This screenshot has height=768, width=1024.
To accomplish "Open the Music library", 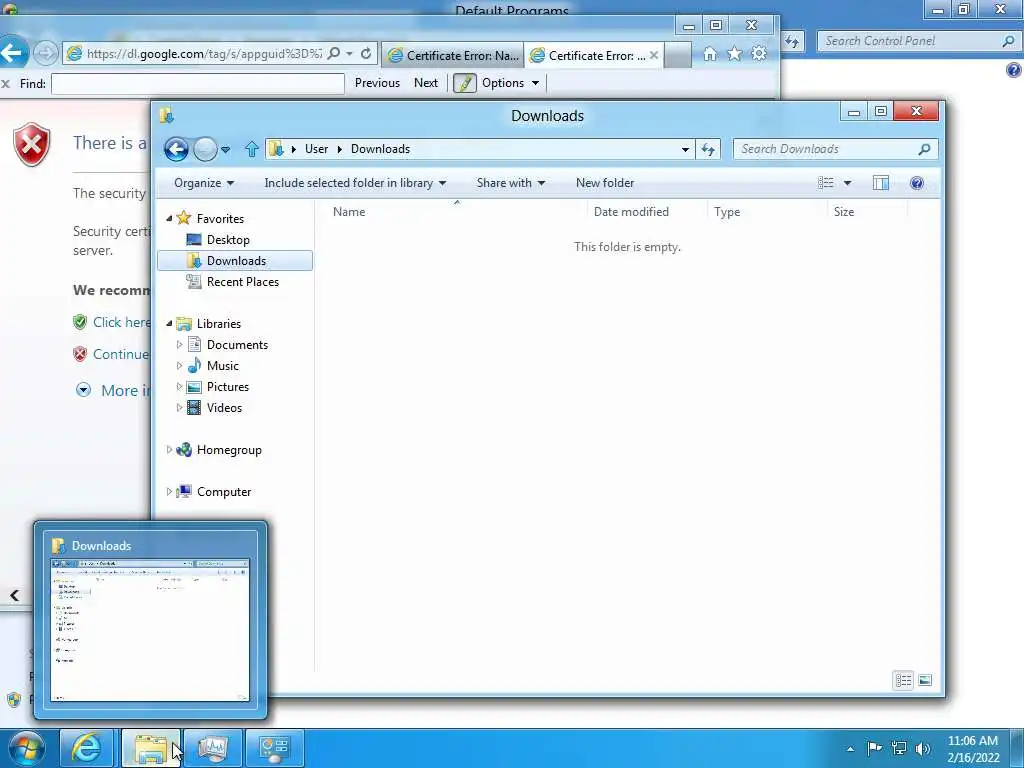I will 223,366.
